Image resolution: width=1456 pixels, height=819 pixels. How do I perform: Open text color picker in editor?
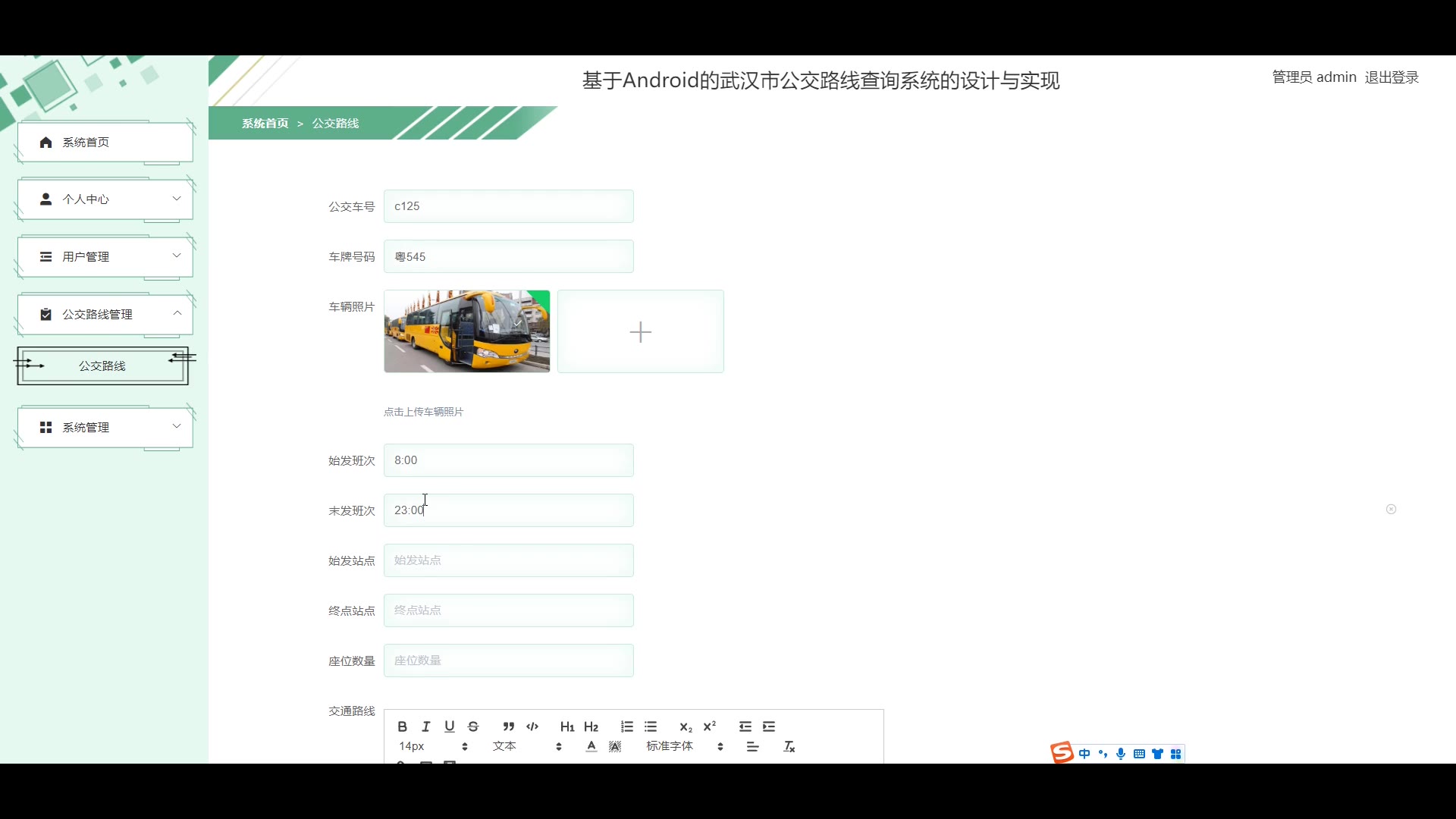(x=591, y=747)
